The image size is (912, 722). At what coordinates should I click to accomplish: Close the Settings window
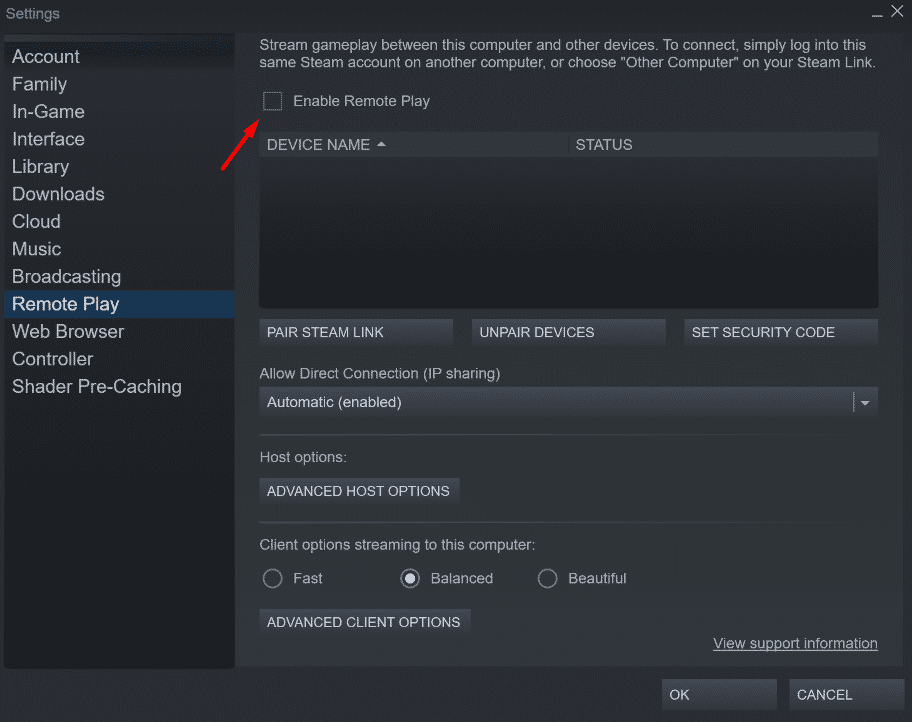(897, 11)
